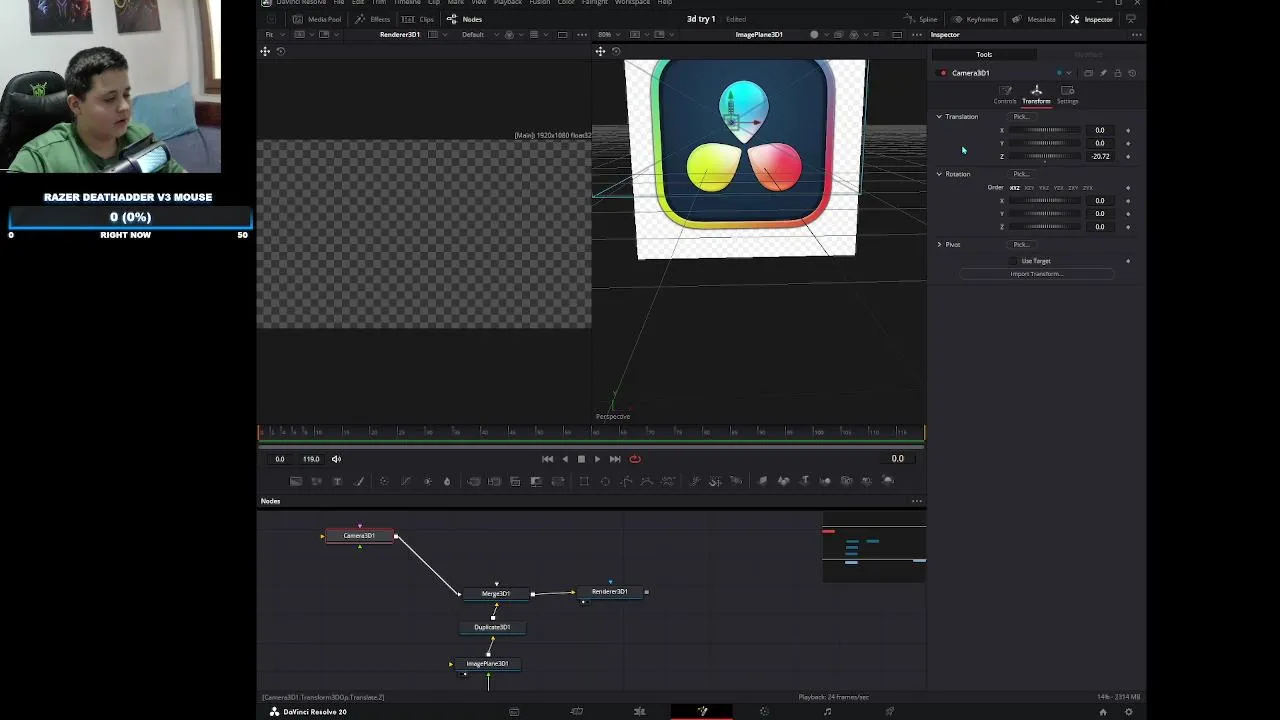Add a pRender particle node from toolbar
Viewport: 1280px width, 720px height.
[735, 481]
